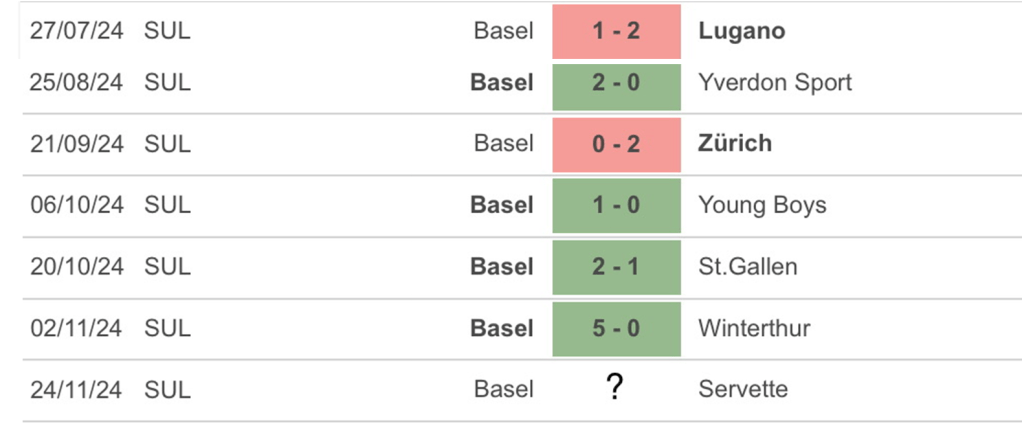
Task: Click the 27/07/24 match date
Action: click(x=76, y=31)
